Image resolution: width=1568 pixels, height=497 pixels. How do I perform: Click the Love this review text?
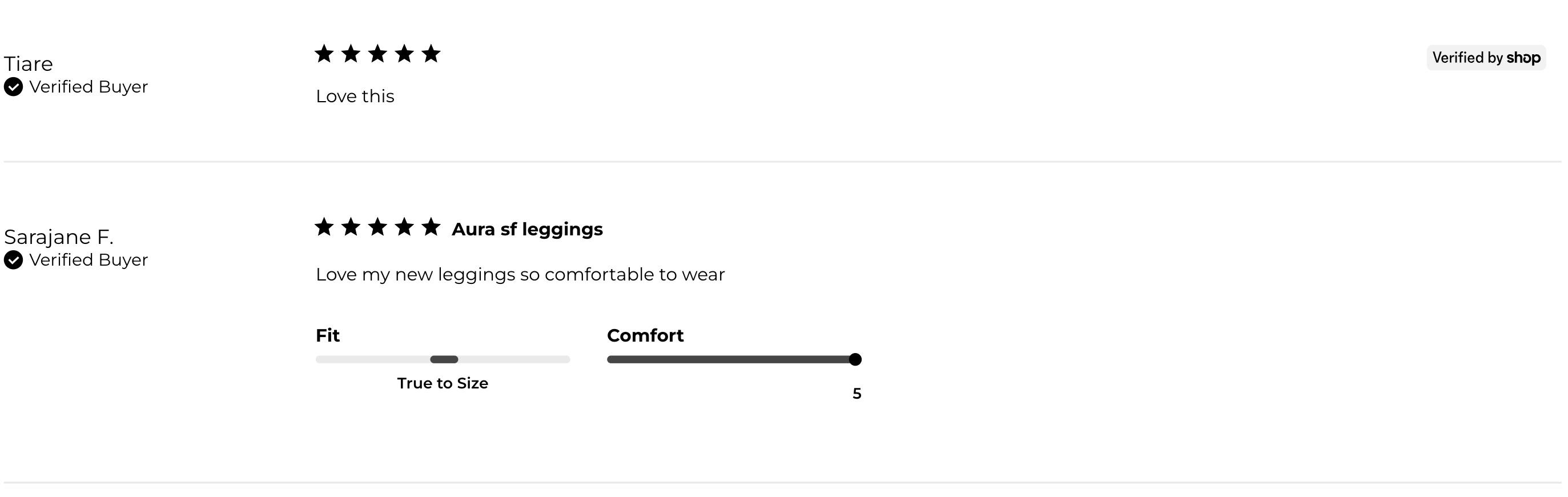coord(355,96)
